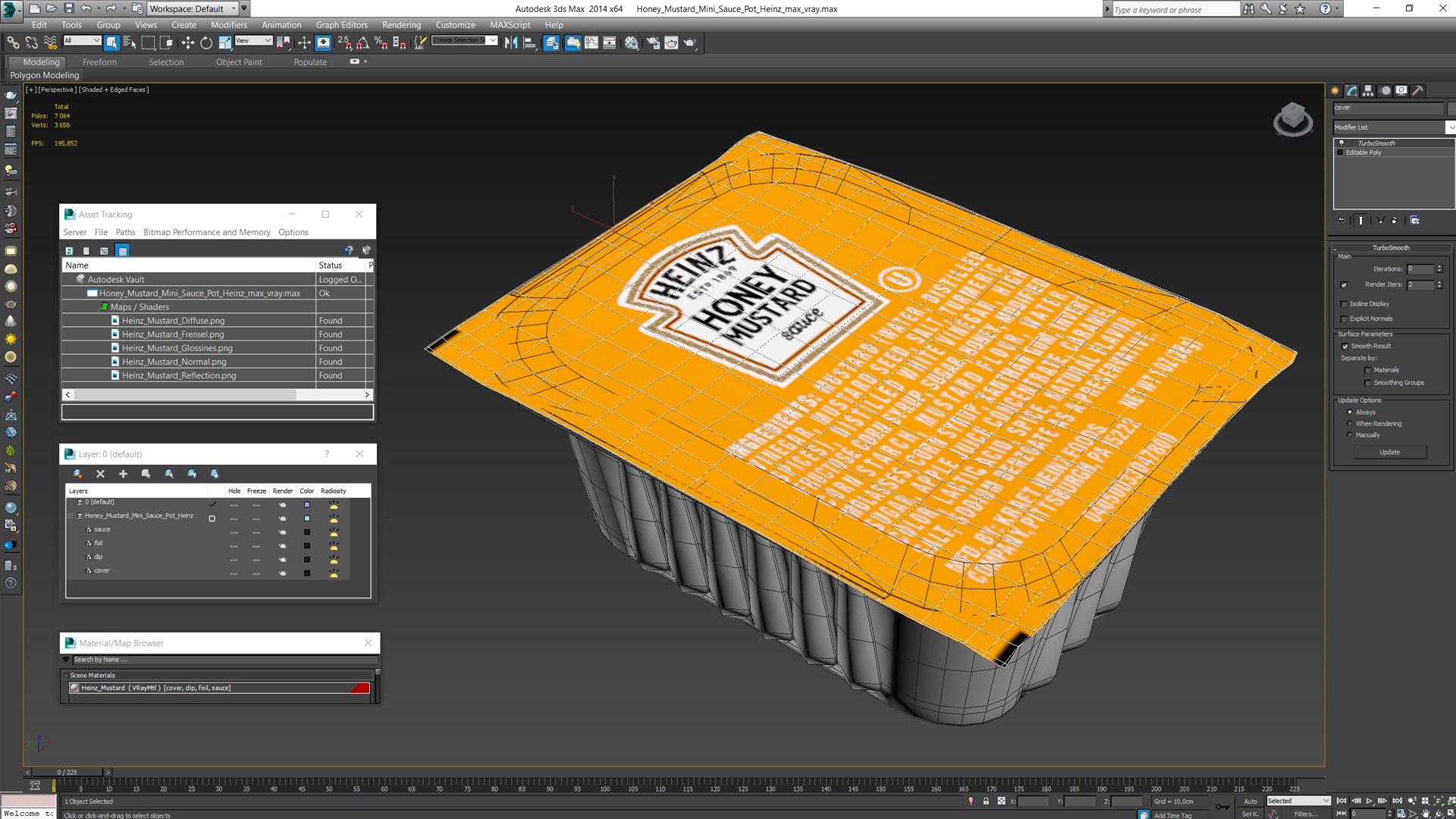Open the Modifiers menu
The image size is (1456, 819).
(228, 25)
